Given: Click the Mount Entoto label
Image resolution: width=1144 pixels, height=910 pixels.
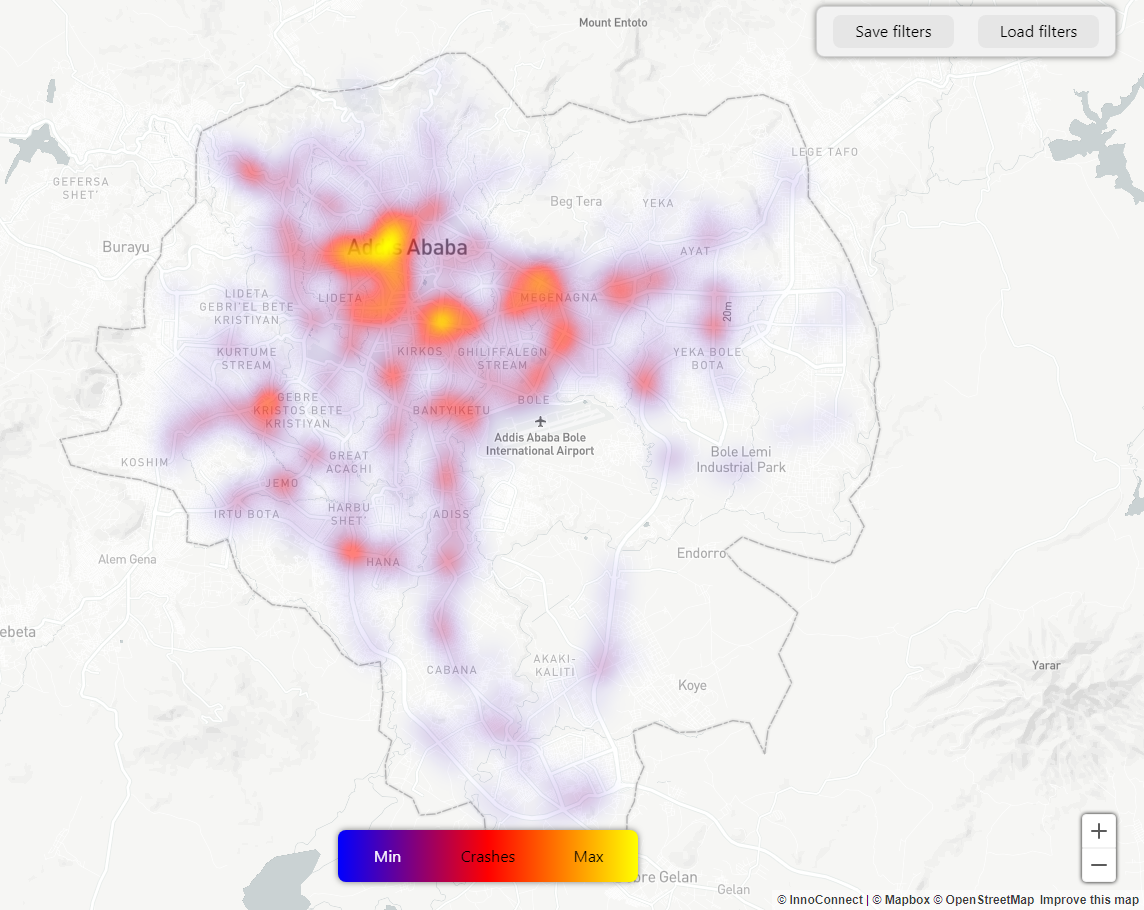Looking at the screenshot, I should [613, 22].
